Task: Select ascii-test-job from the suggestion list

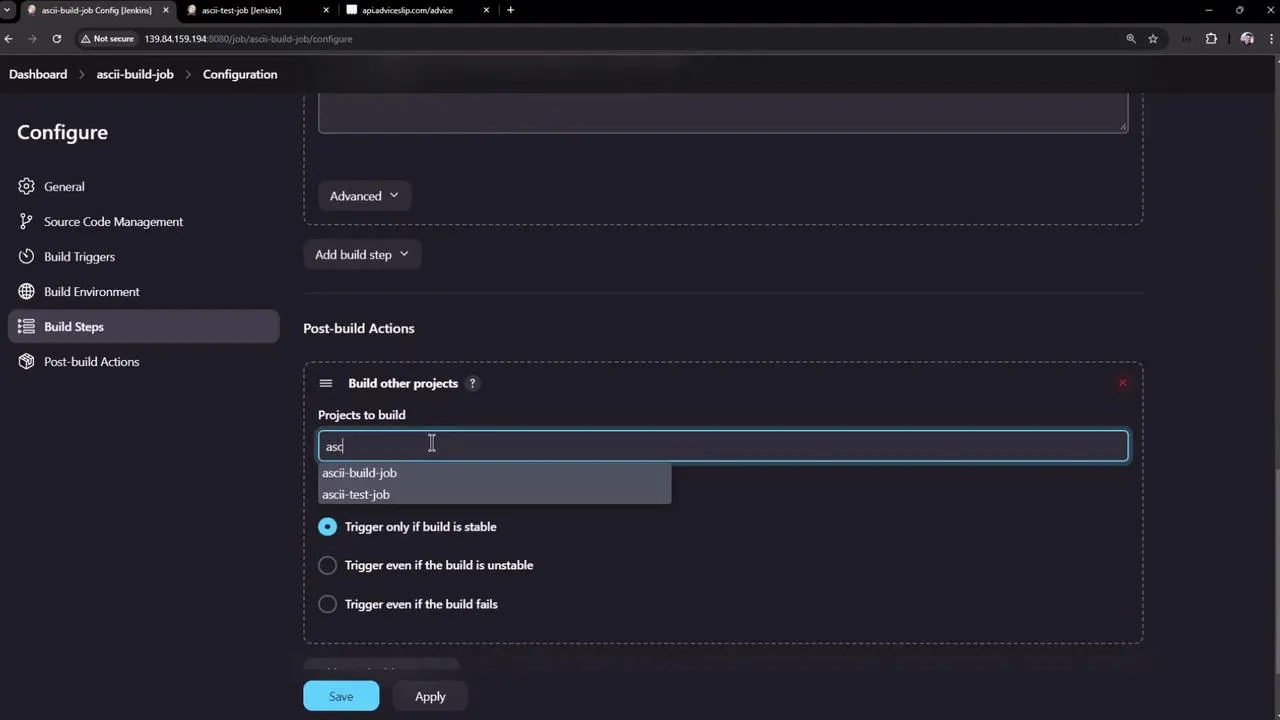Action: [x=355, y=494]
